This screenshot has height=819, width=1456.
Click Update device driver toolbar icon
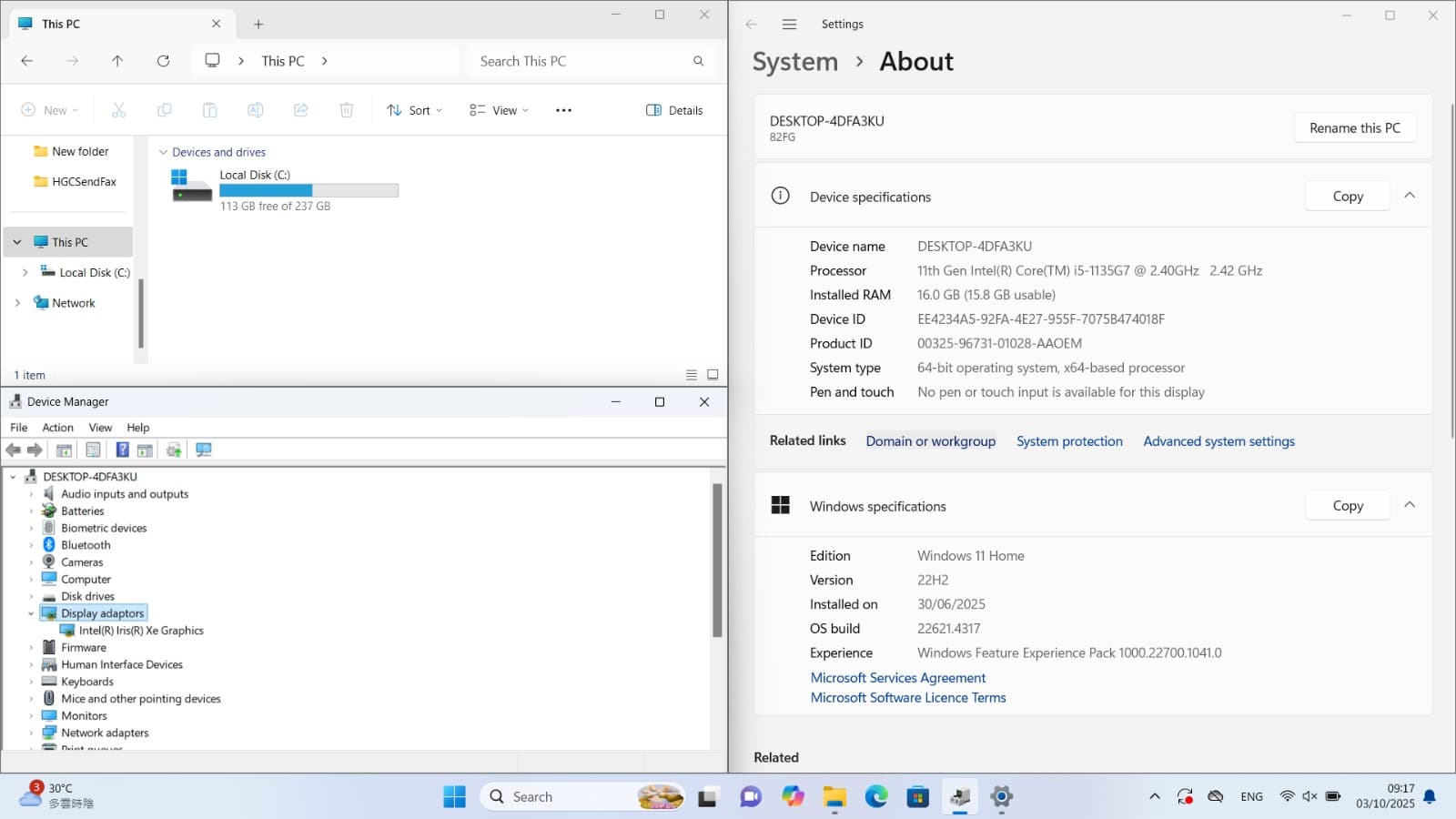pyautogui.click(x=174, y=450)
